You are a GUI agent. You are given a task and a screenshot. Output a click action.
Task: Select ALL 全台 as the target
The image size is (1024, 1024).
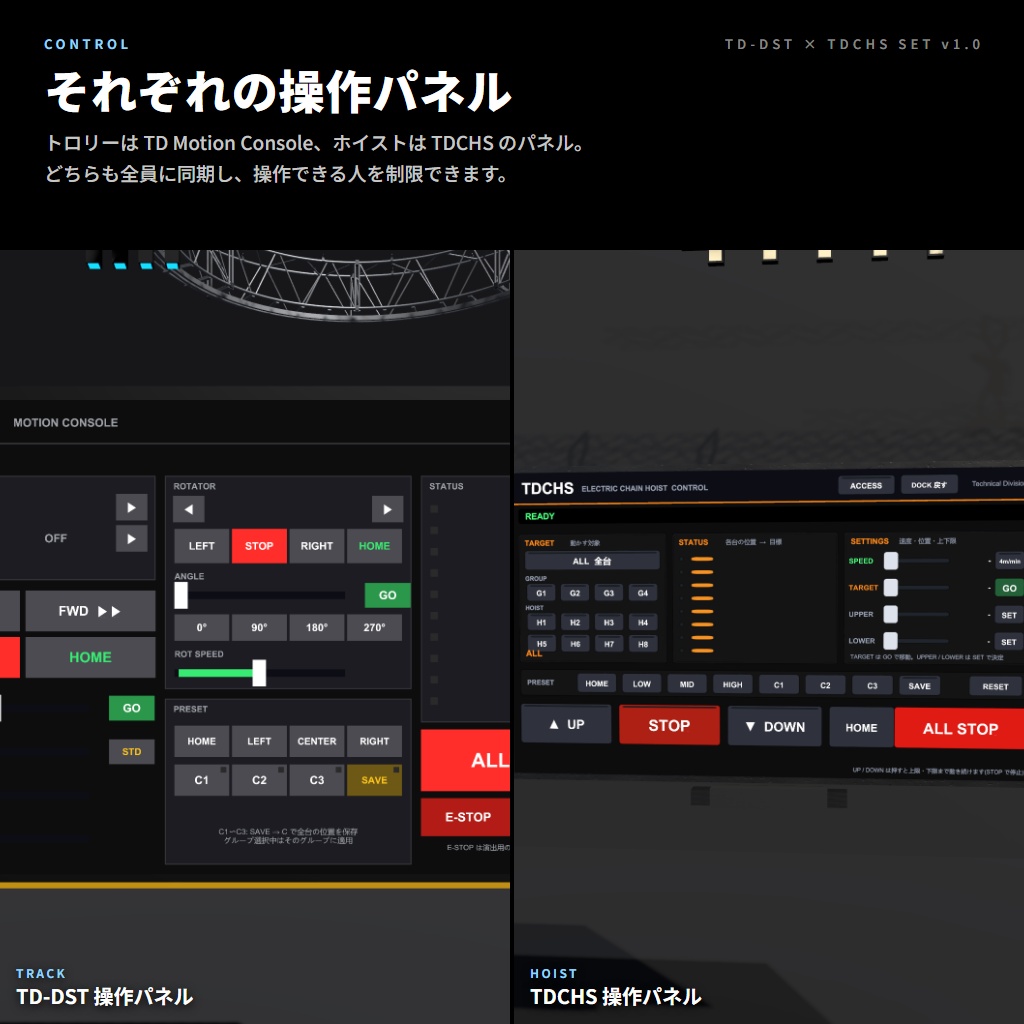click(592, 561)
